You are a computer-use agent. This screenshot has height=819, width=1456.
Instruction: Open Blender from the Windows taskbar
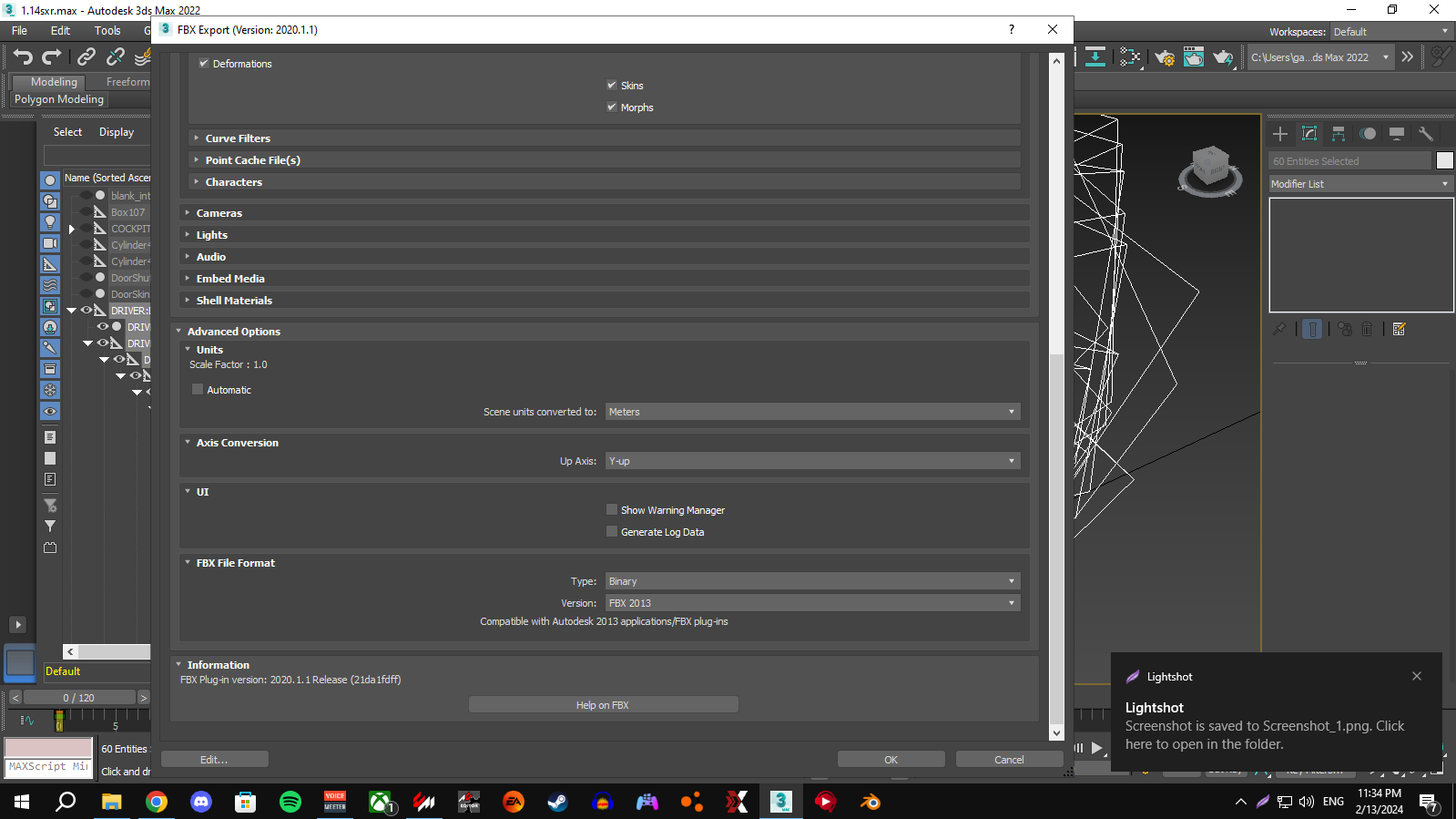(x=871, y=802)
